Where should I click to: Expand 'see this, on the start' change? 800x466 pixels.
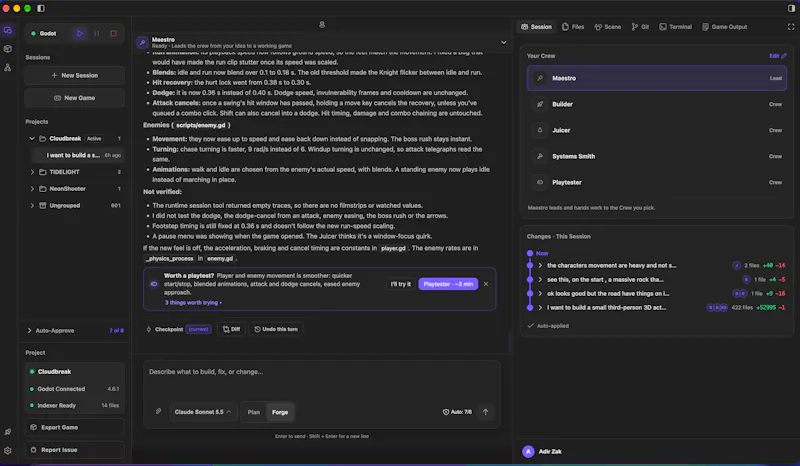tap(540, 280)
